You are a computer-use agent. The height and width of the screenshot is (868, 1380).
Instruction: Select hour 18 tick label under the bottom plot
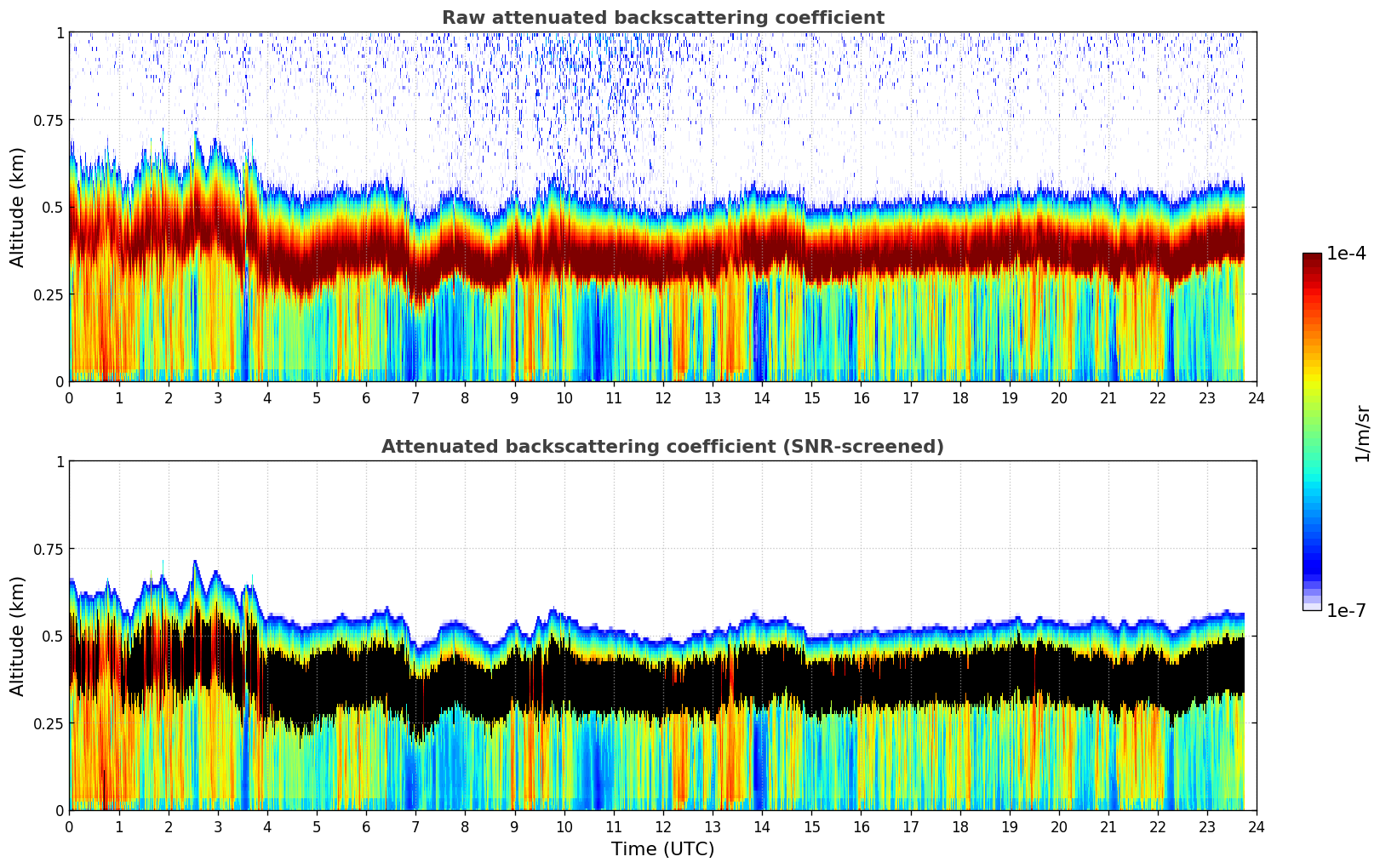(959, 827)
